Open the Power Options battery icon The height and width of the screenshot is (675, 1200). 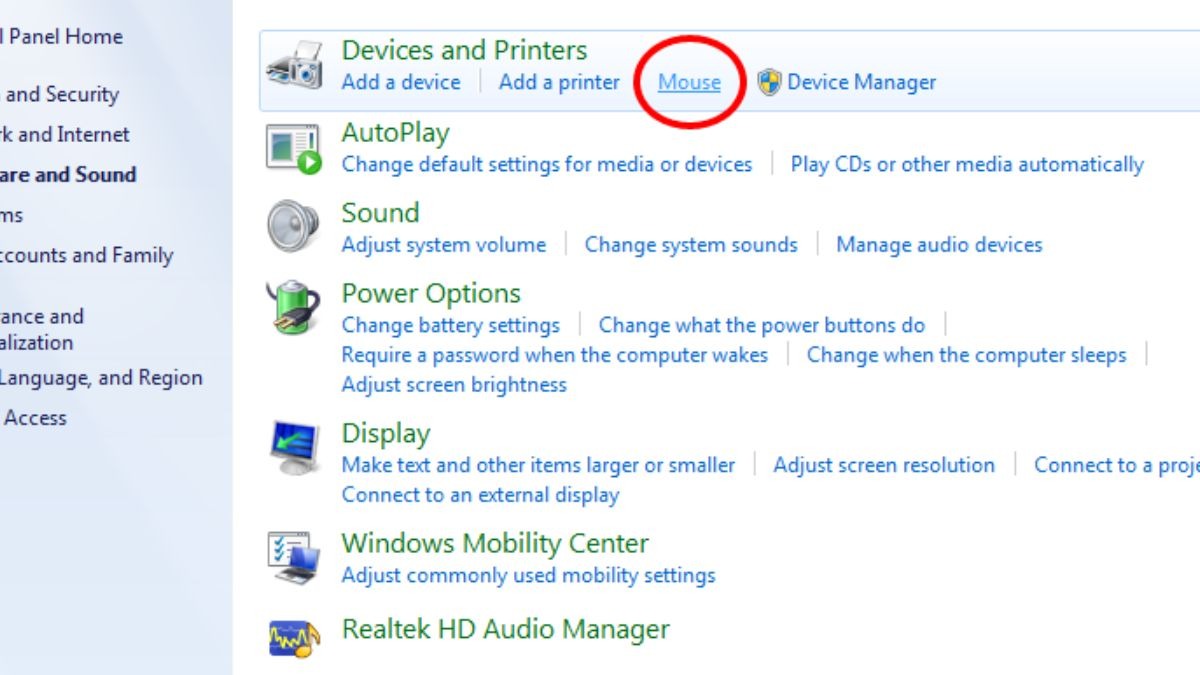[293, 307]
